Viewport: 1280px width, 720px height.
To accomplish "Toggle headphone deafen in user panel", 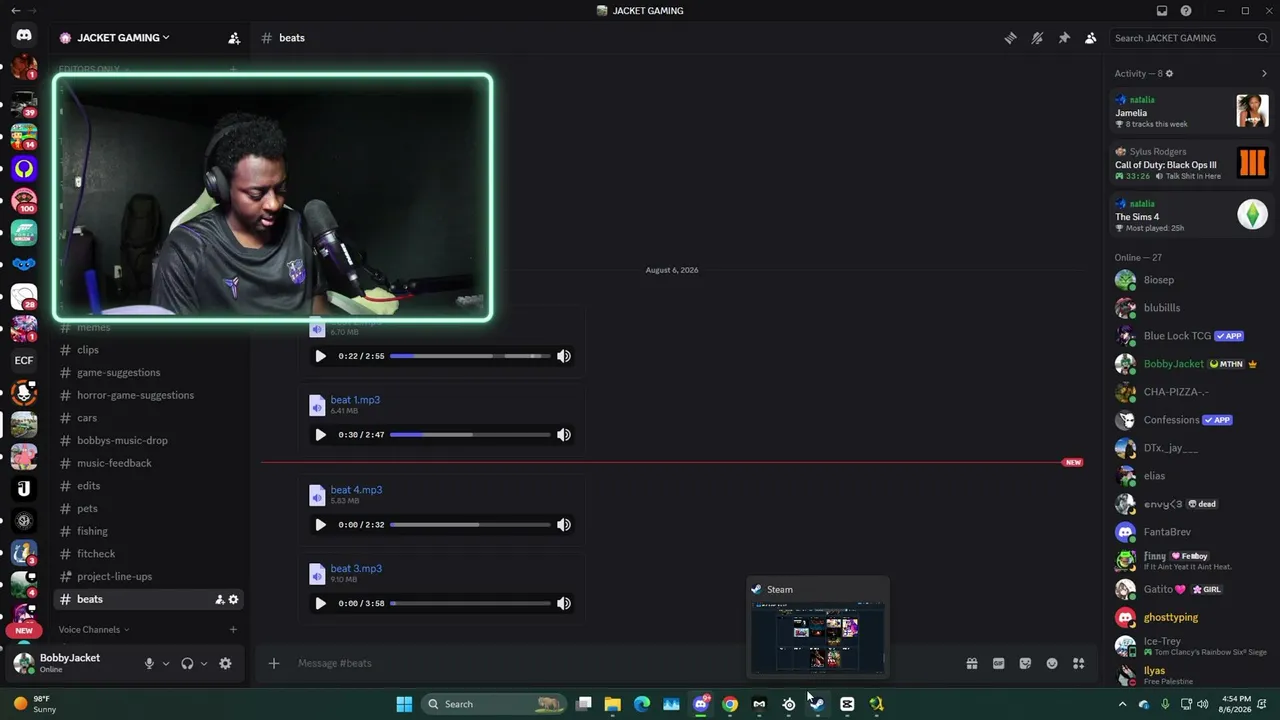I will point(187,664).
